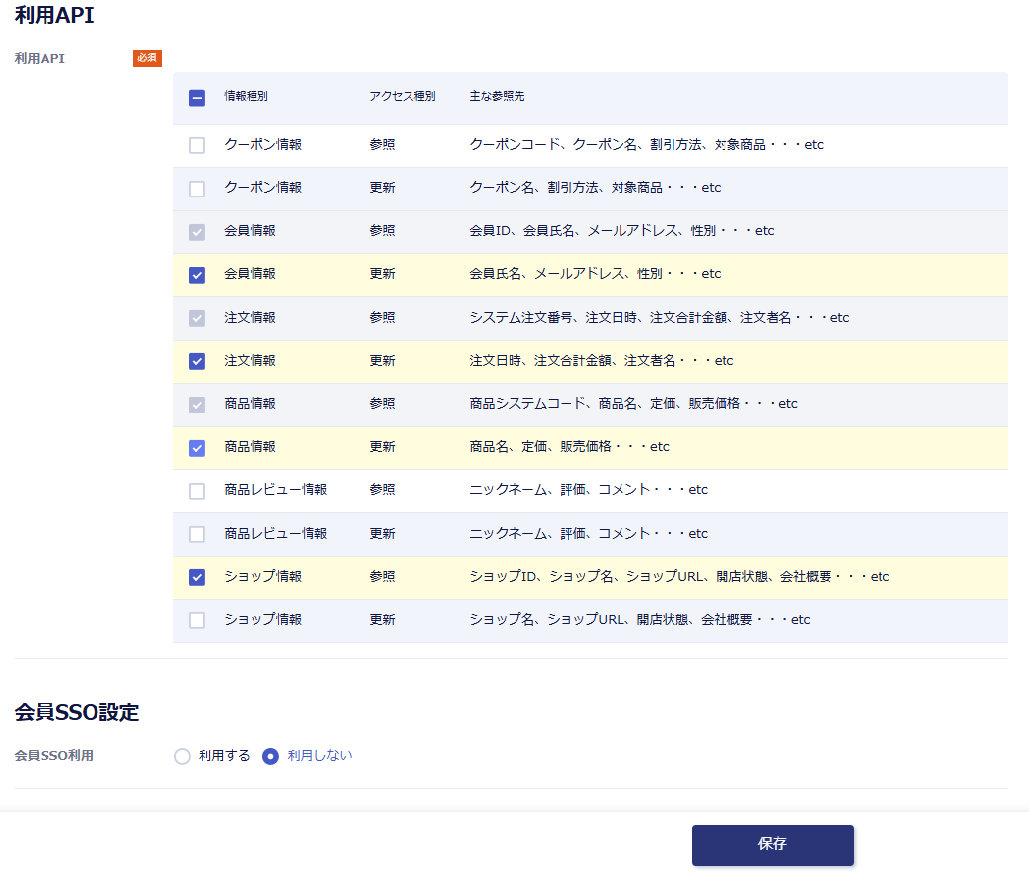Check クーポン情報 参照 checkbox
1029x872 pixels.
tap(197, 145)
